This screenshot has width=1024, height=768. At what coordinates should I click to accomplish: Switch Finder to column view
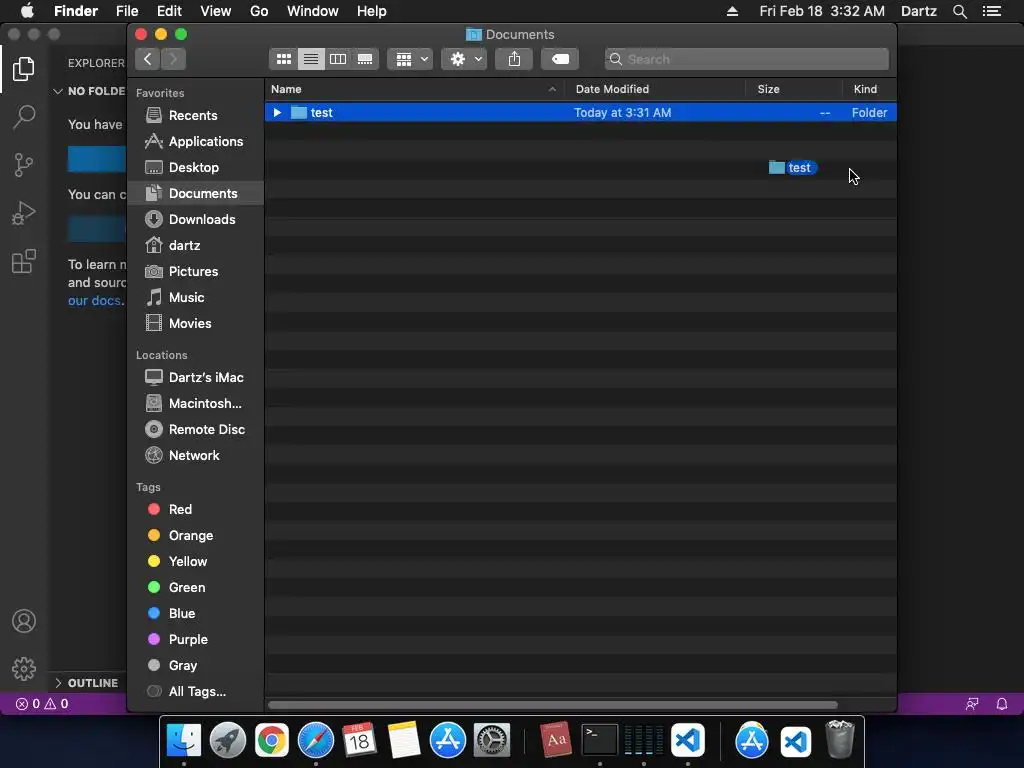[338, 59]
